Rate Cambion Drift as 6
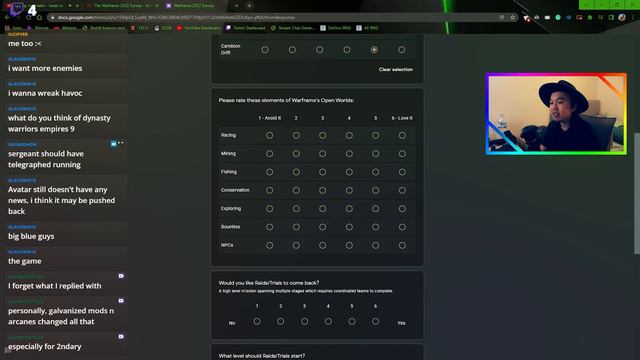This screenshot has height=360, width=640. pos(402,50)
